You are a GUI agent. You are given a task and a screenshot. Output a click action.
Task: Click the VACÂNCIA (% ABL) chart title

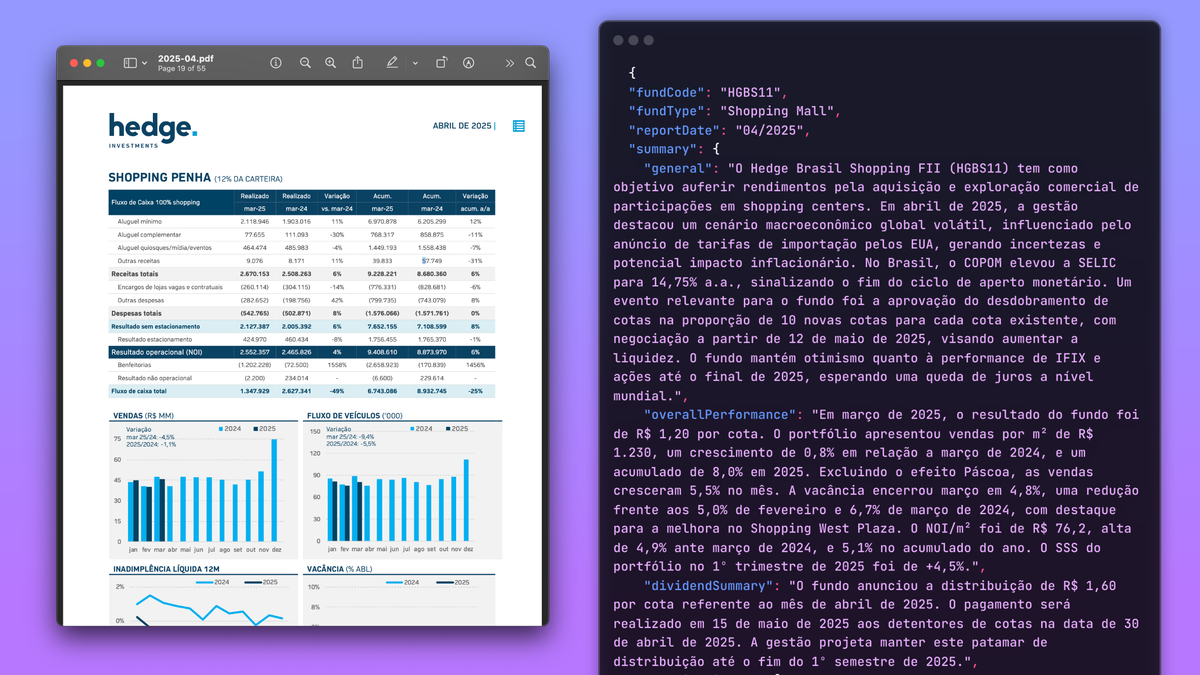click(x=338, y=569)
